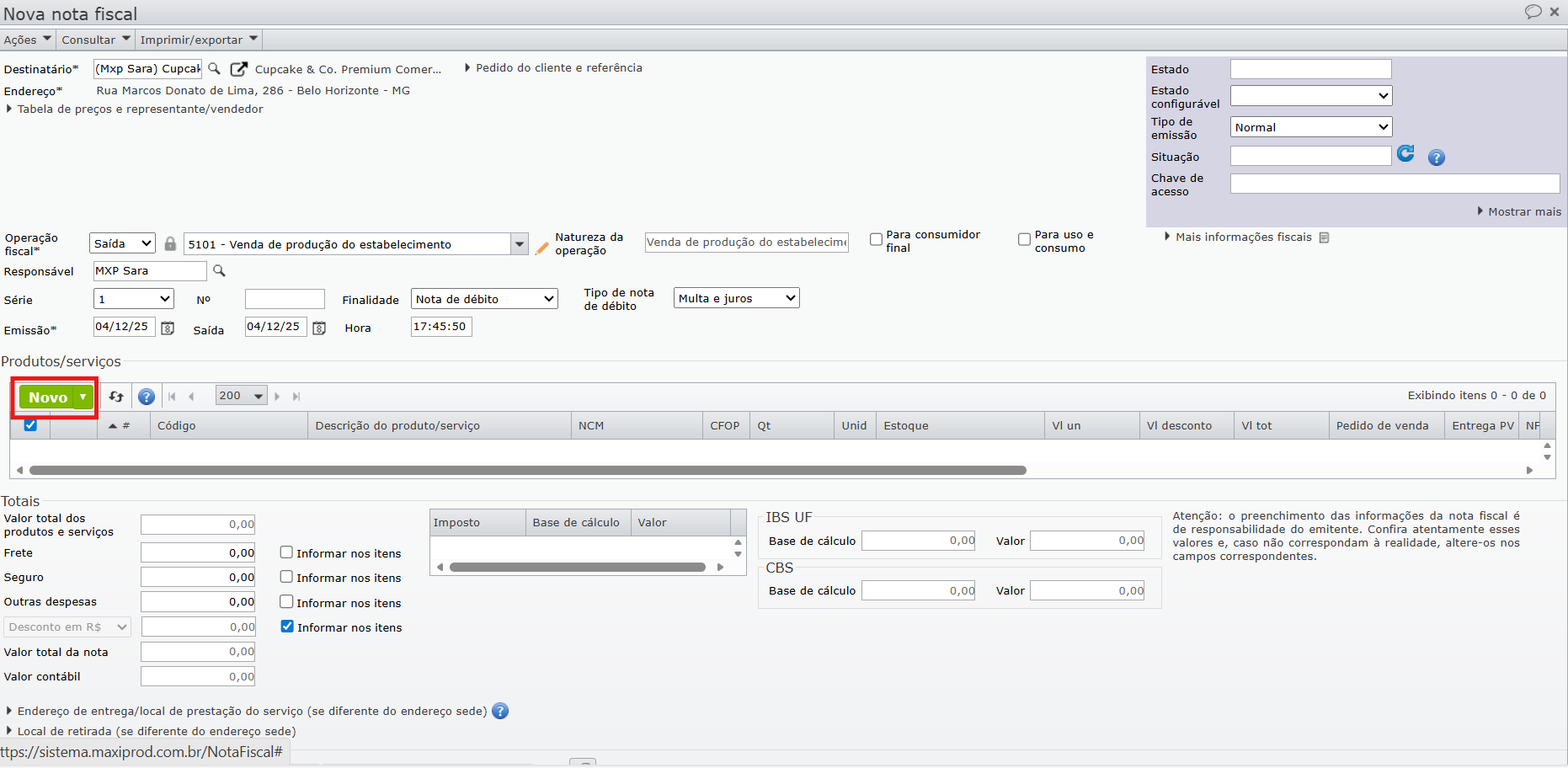Viewport: 1568px width, 768px height.
Task: Open the Tipo de nota de débito dropdown
Action: click(x=737, y=298)
